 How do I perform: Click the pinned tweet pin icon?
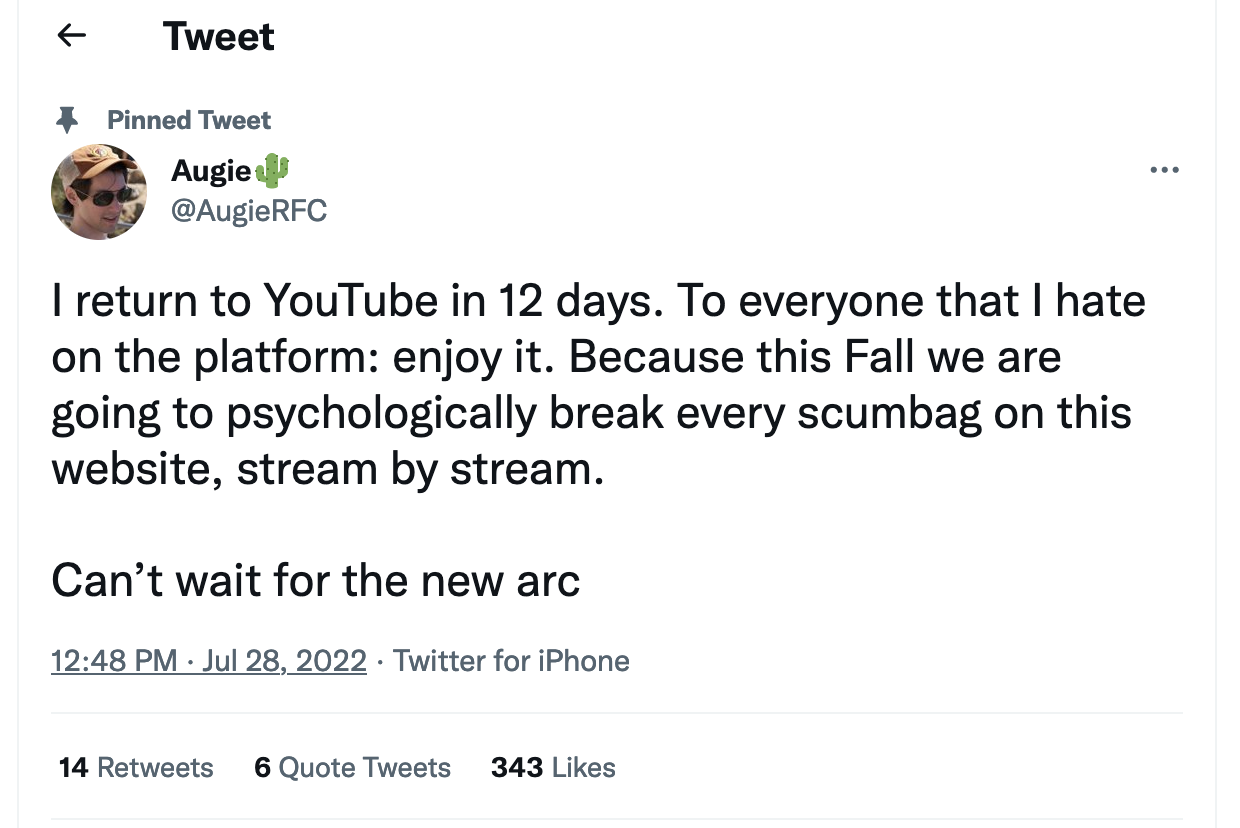tap(68, 121)
